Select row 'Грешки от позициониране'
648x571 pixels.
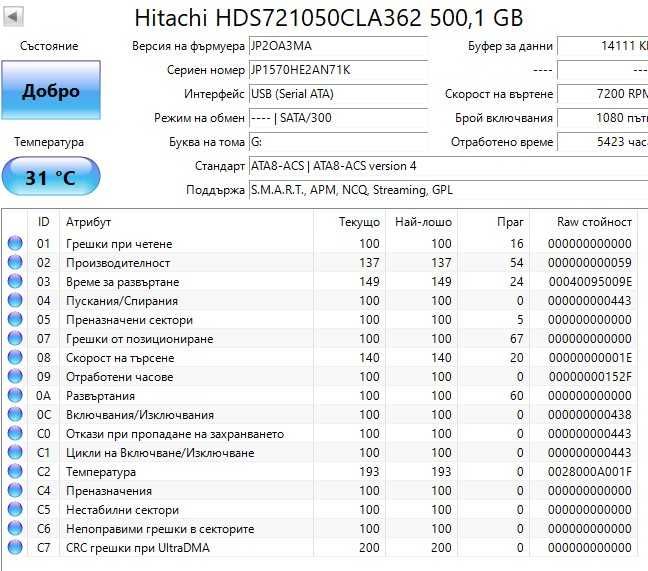pyautogui.click(x=321, y=338)
